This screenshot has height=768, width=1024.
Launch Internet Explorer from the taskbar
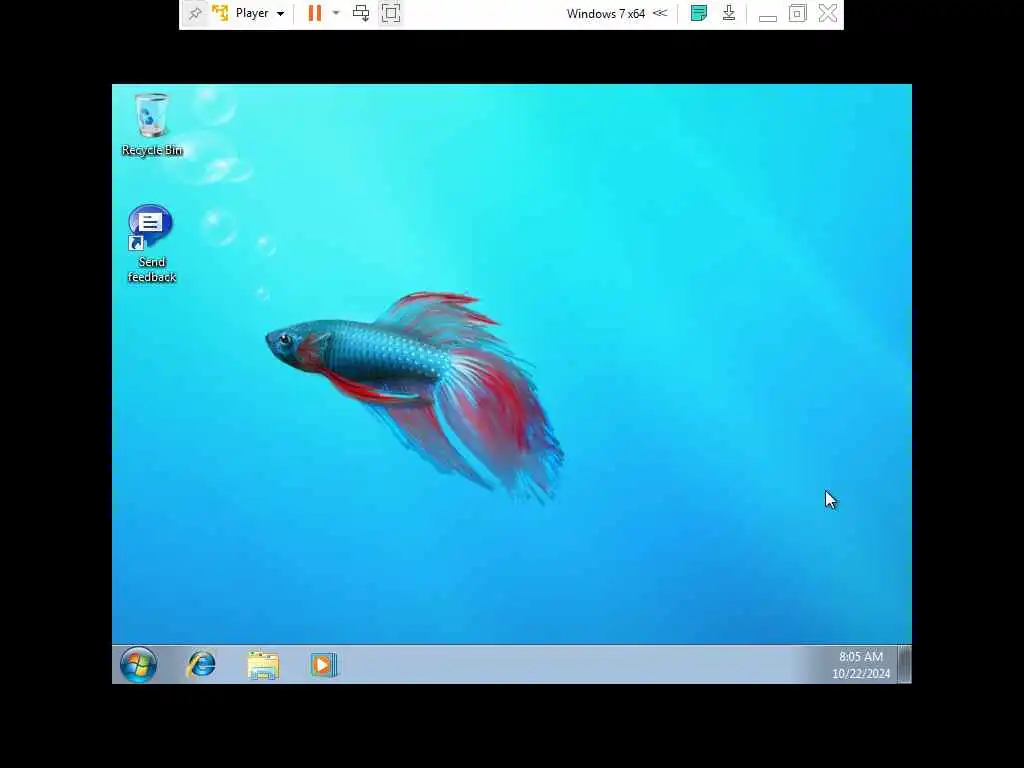[201, 665]
